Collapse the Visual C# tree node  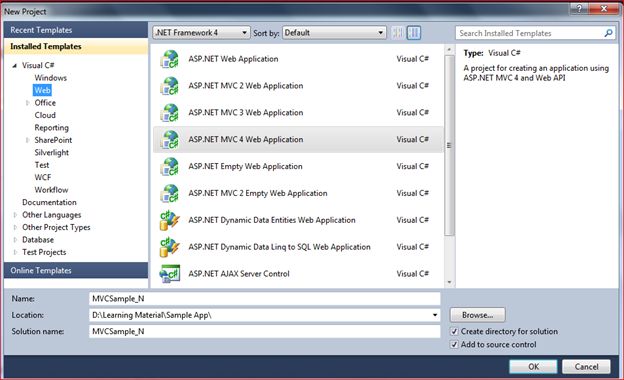pyautogui.click(x=15, y=66)
